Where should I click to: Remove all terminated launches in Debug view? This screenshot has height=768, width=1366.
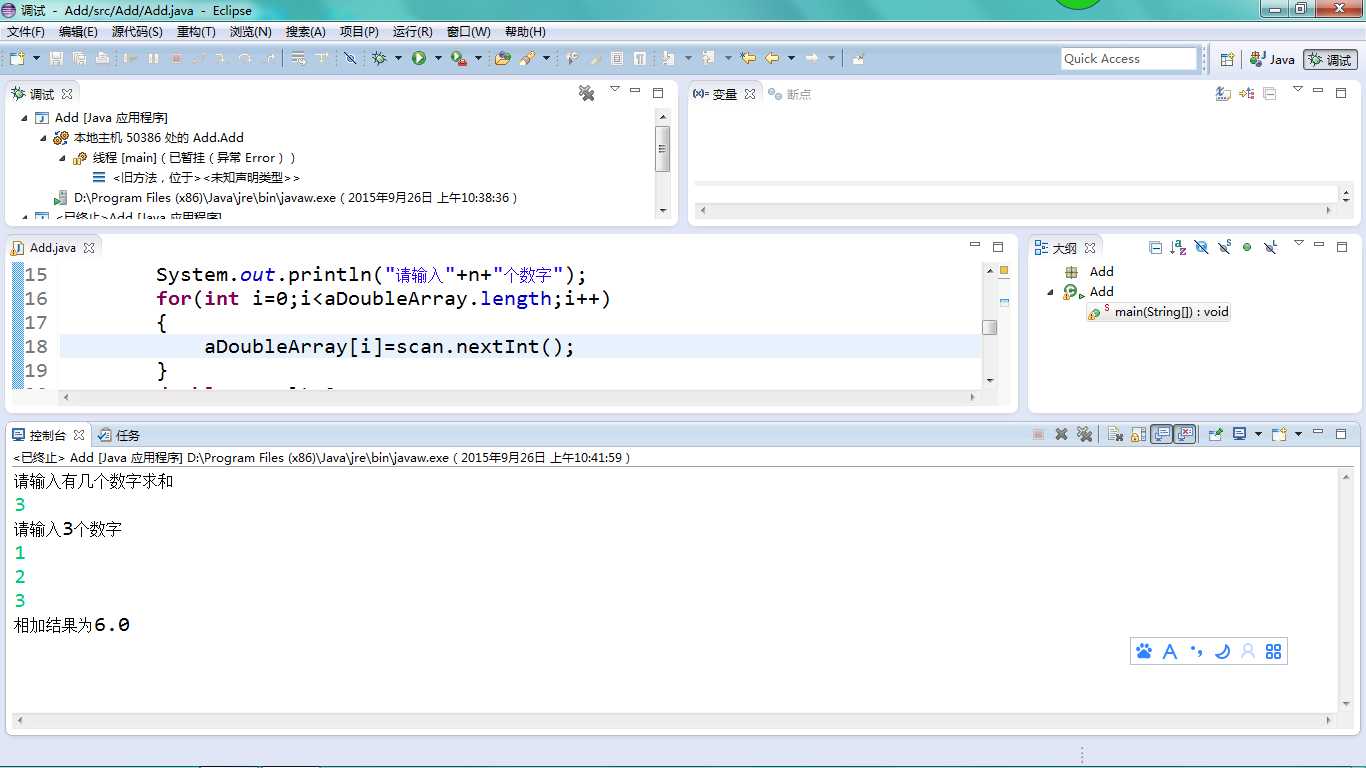click(587, 93)
